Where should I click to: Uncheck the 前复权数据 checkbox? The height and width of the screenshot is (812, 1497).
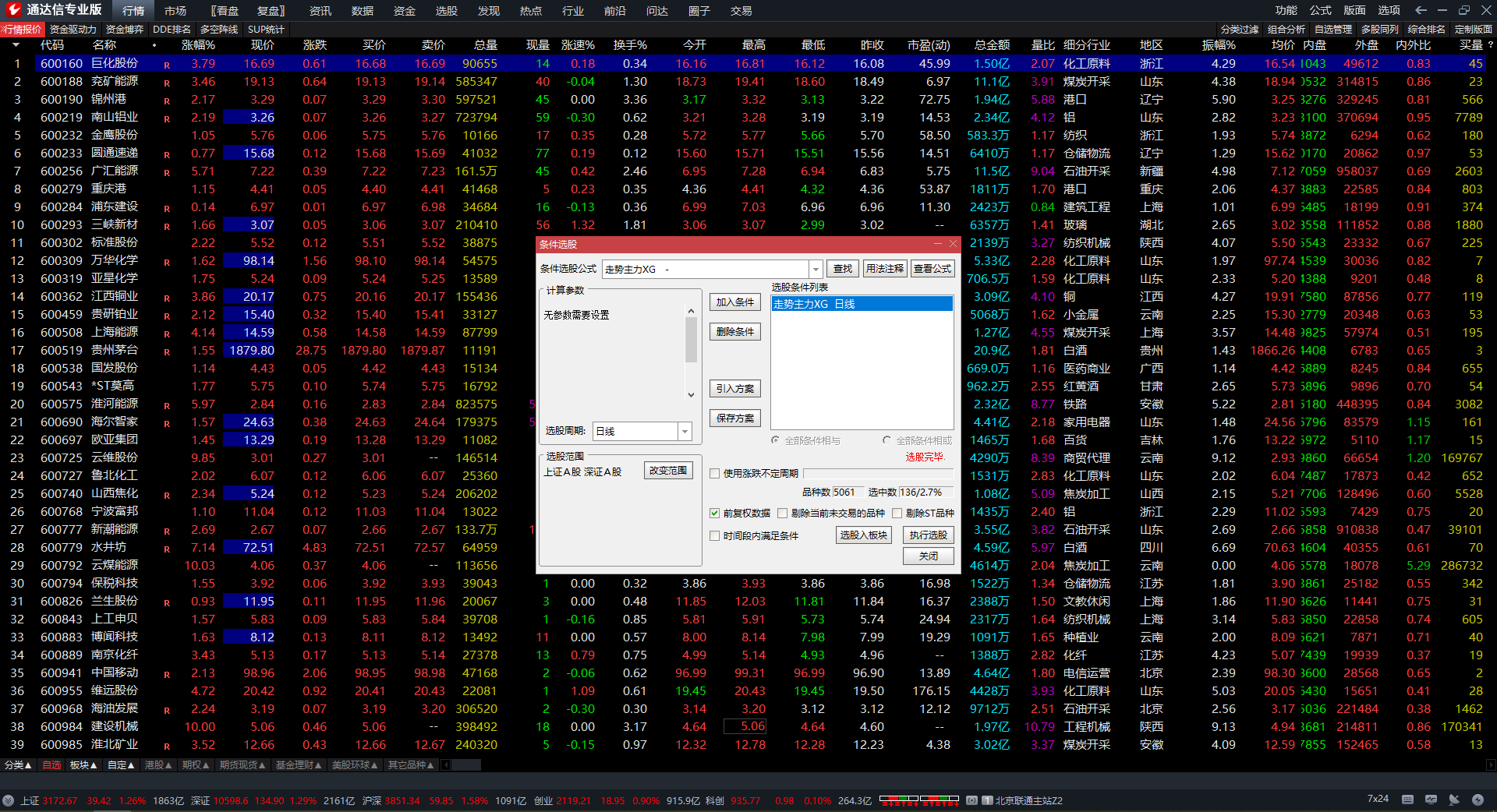click(714, 513)
